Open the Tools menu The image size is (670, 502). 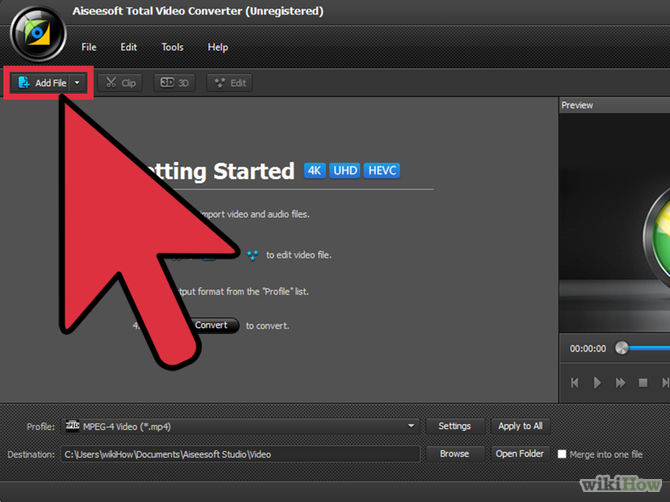pos(172,47)
